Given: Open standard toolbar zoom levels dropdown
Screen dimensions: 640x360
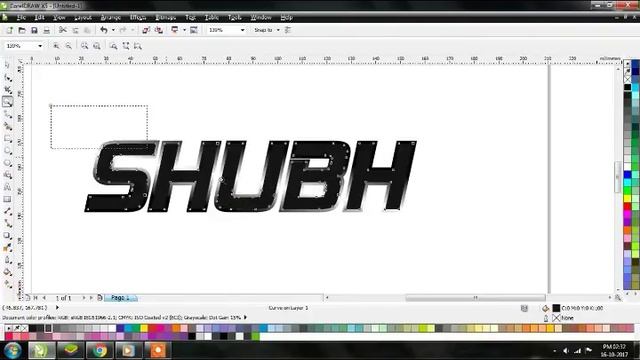Looking at the screenshot, I should [242, 30].
